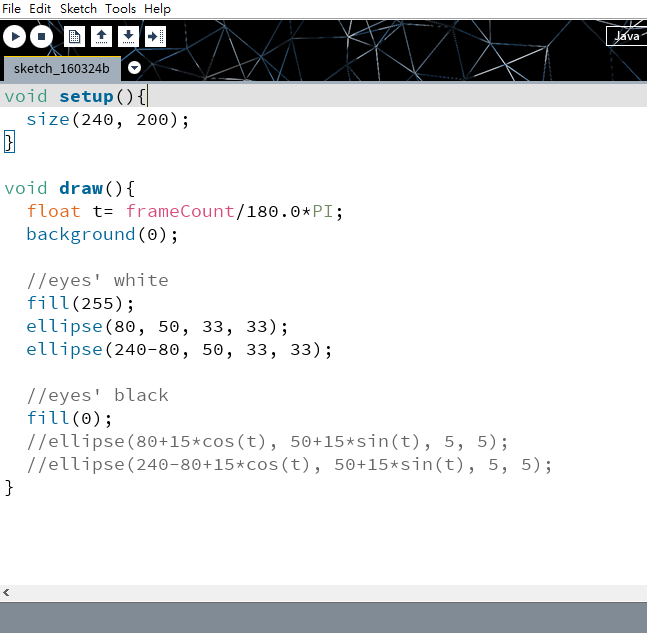Open the Help menu
Image resolution: width=647 pixels, height=633 pixels.
(x=157, y=9)
